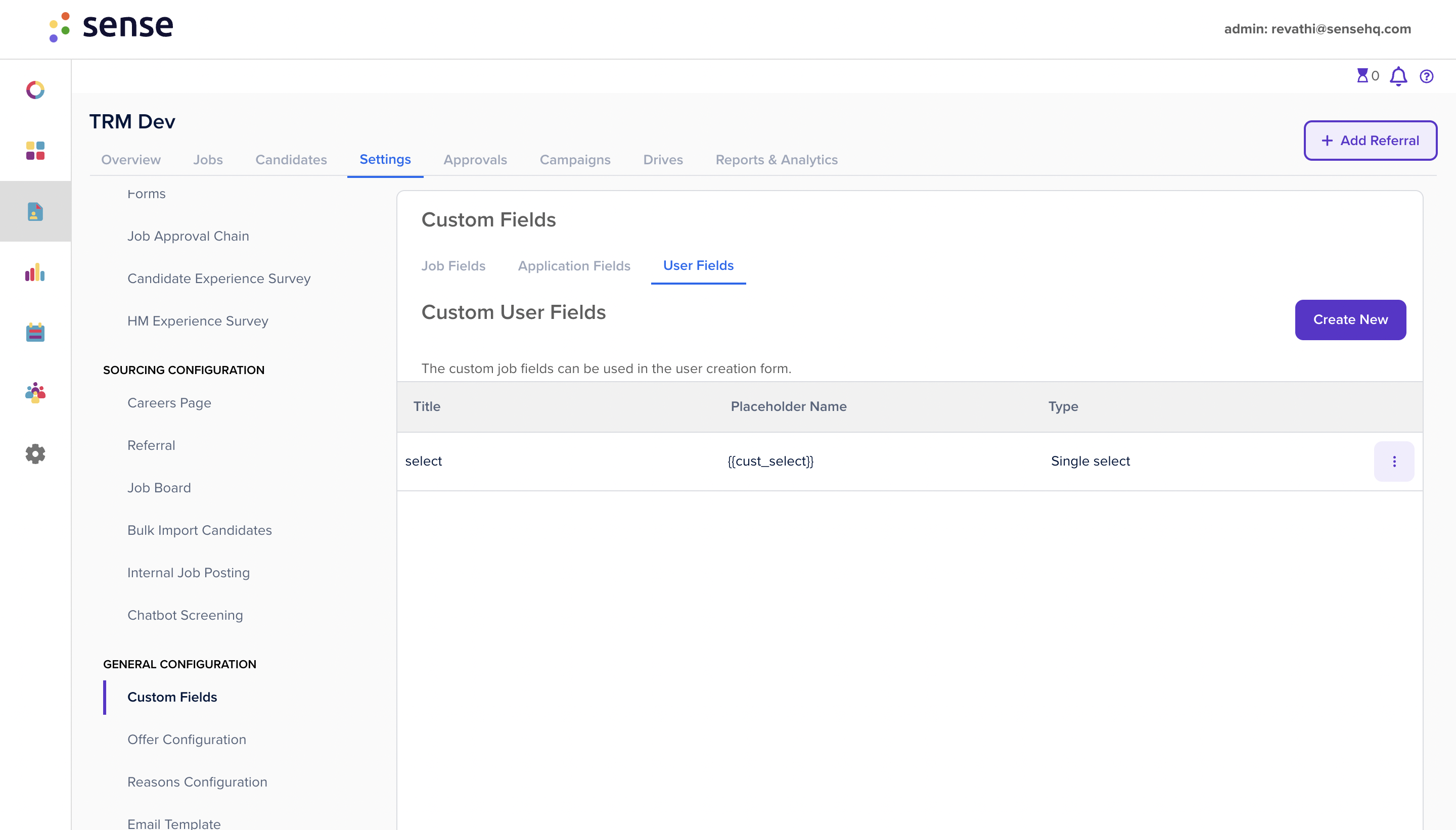The image size is (1456, 830).
Task: Switch to the Overview tab
Action: (x=130, y=160)
